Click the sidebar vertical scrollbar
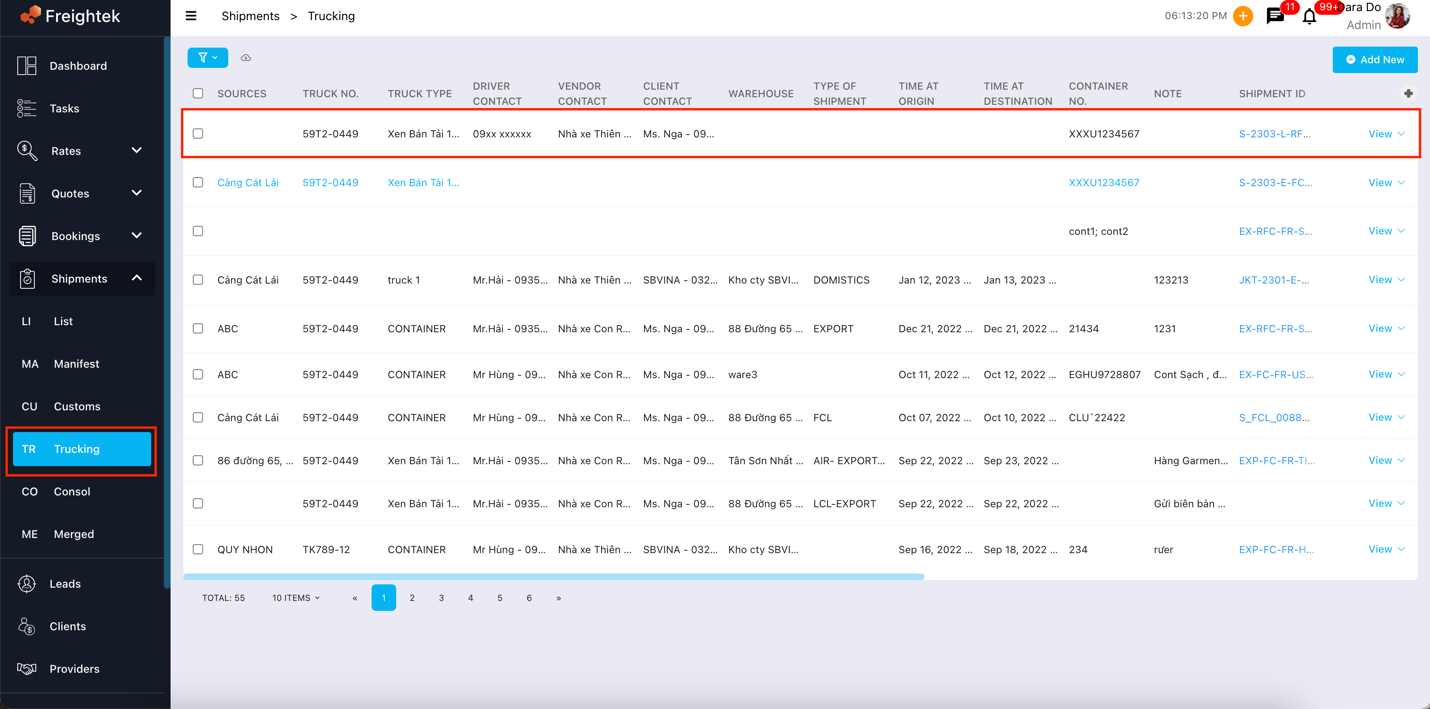Viewport: 1430px width, 709px height. click(x=166, y=312)
